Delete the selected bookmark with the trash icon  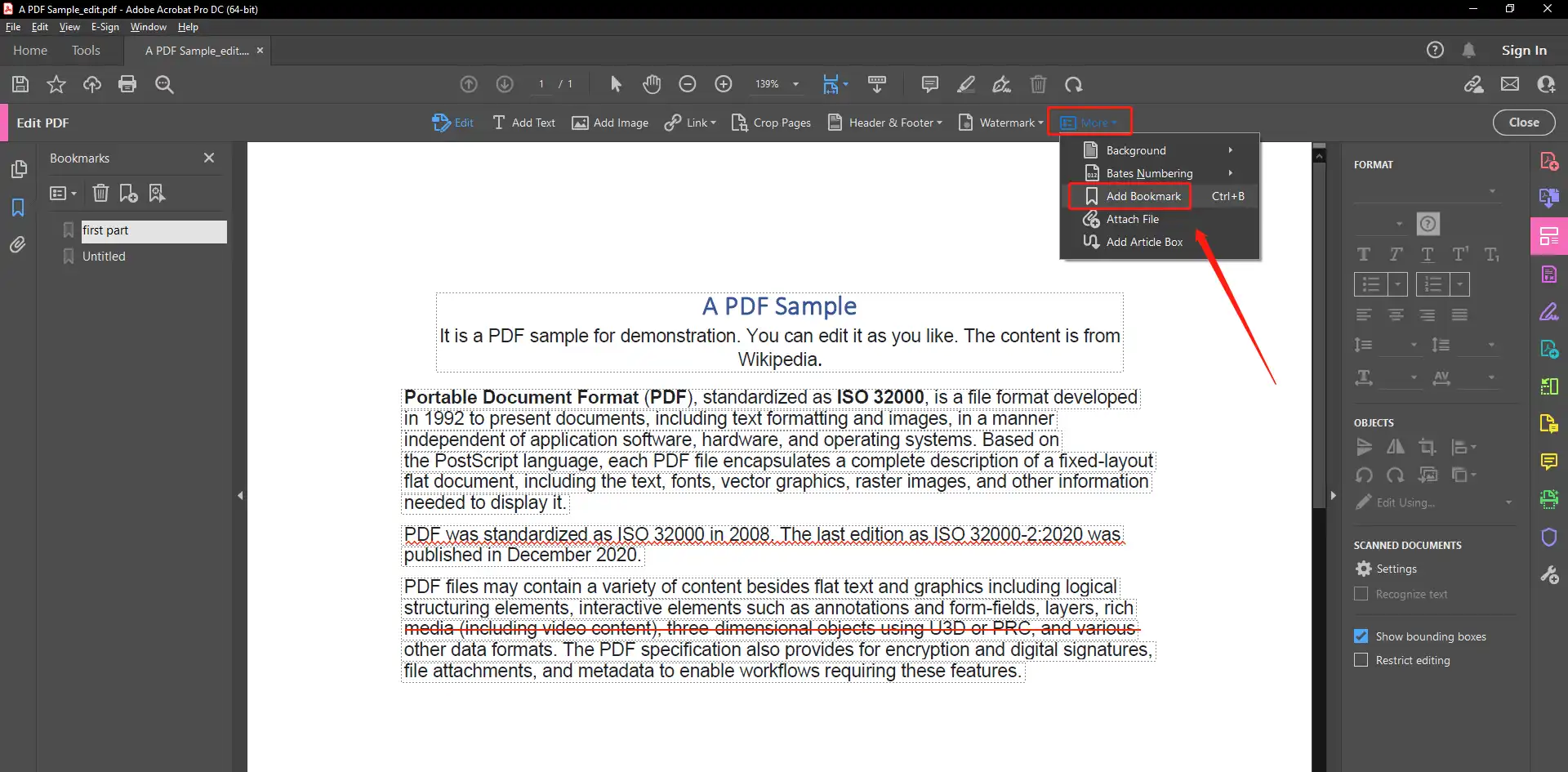coord(100,193)
